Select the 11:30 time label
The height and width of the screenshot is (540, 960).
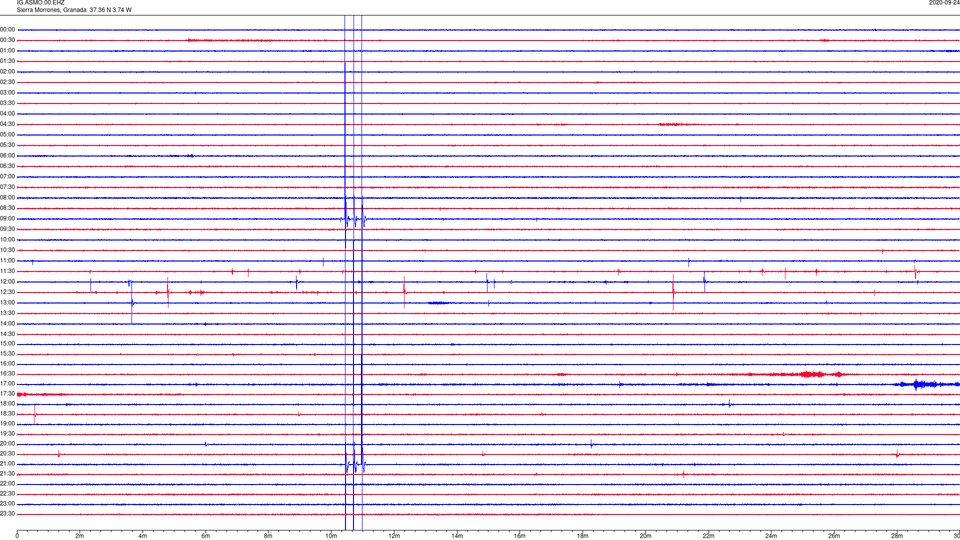pos(7,271)
